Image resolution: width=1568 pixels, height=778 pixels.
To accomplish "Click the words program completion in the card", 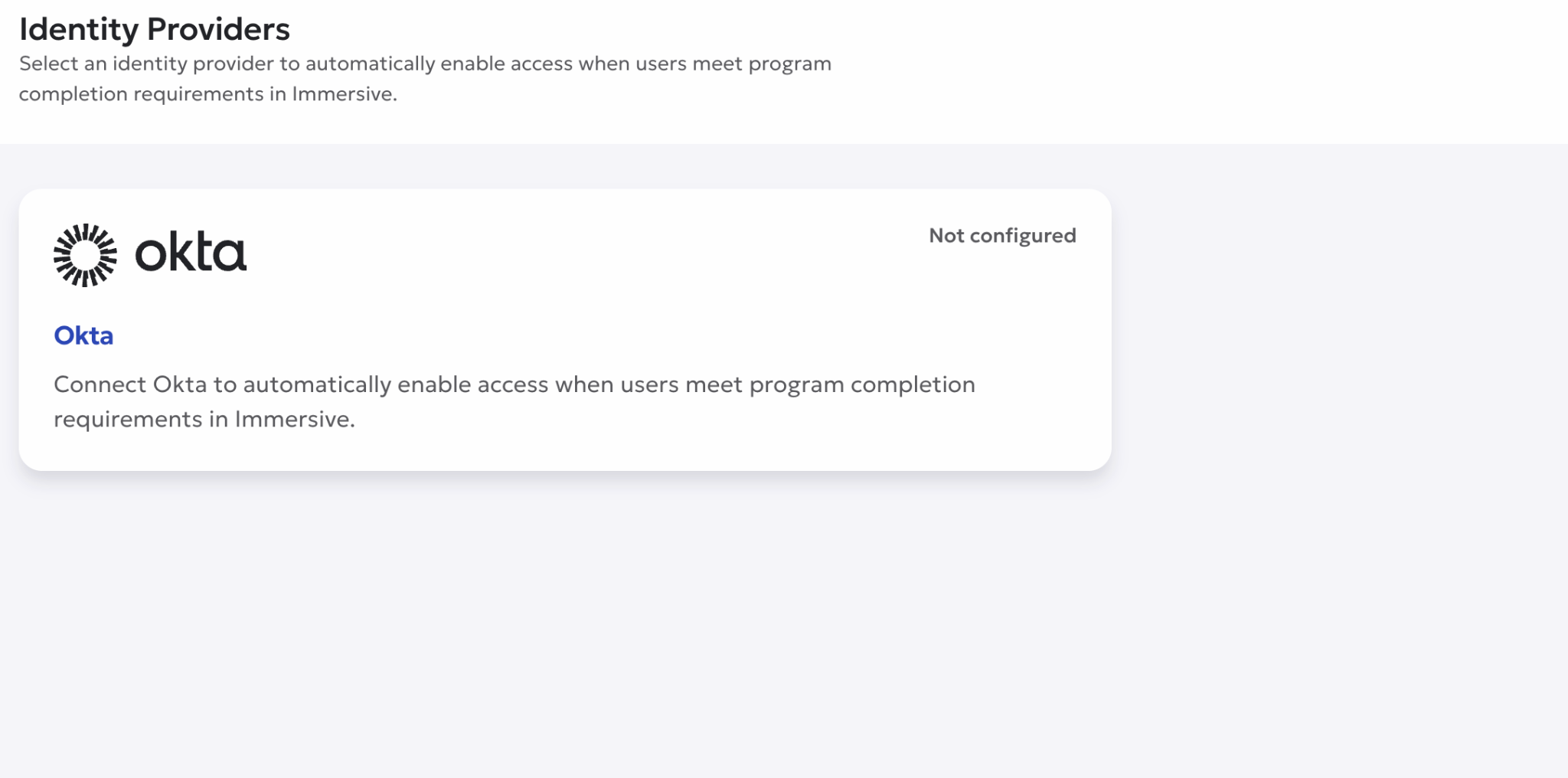I will [862, 385].
